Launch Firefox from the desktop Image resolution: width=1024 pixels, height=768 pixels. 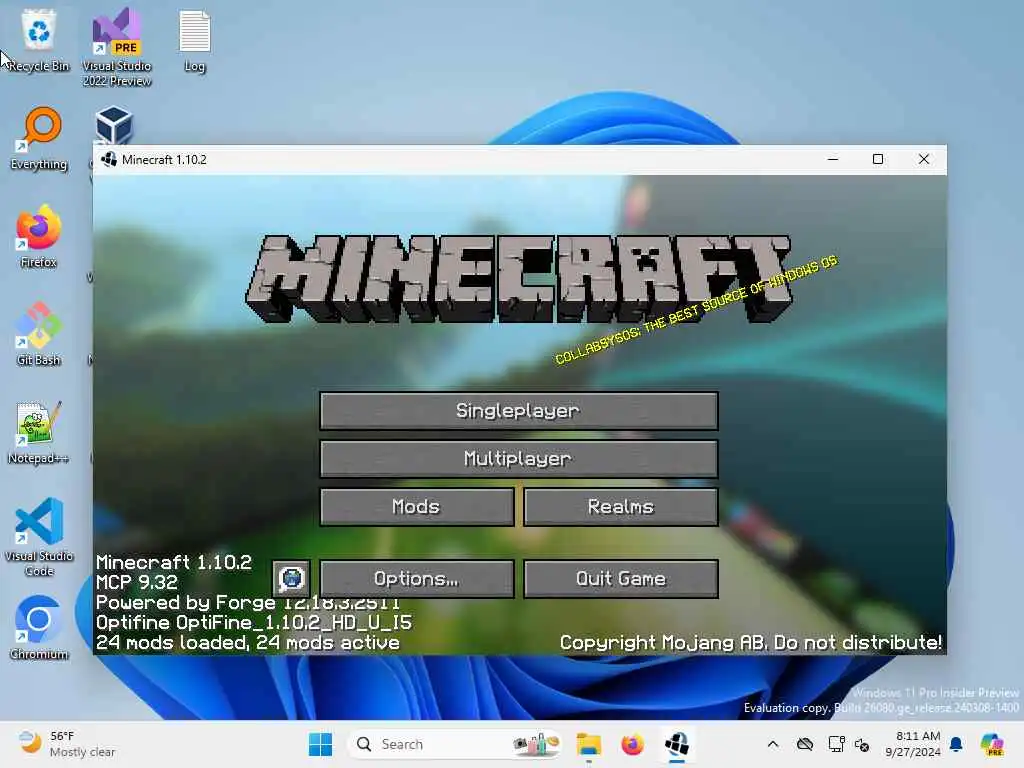[39, 236]
